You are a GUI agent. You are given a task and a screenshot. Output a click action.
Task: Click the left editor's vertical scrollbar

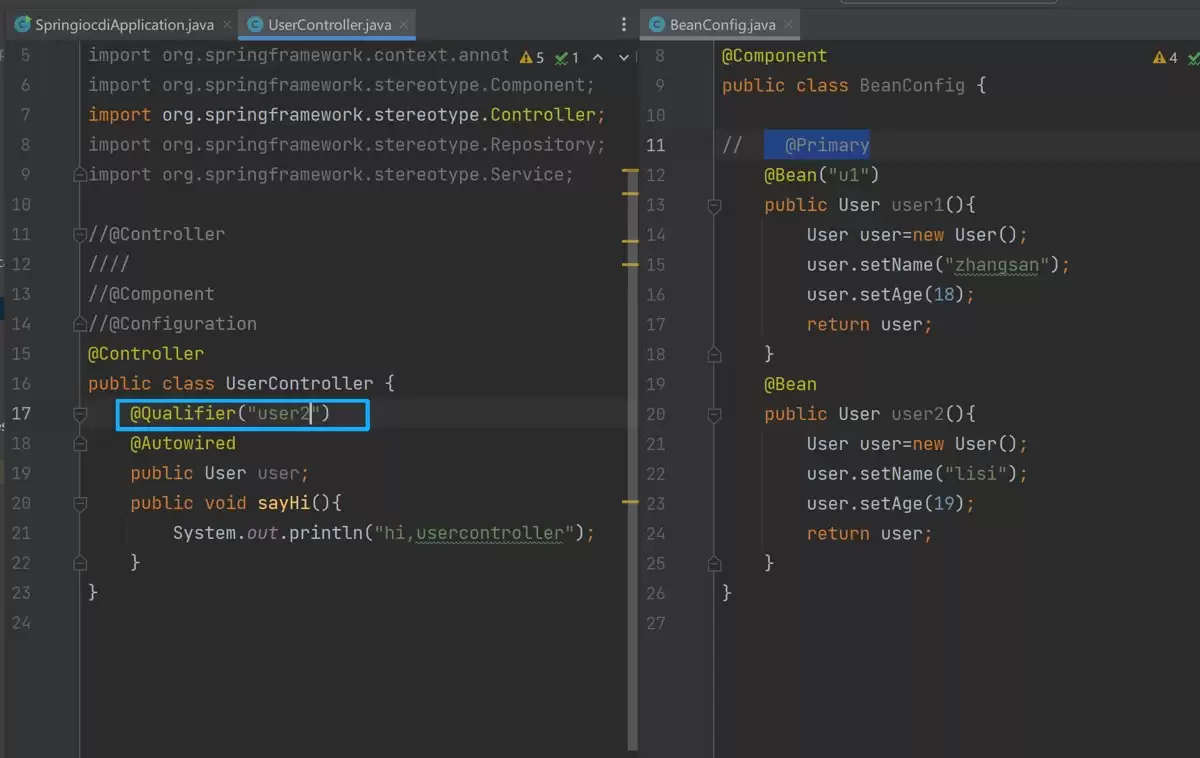tap(632, 400)
